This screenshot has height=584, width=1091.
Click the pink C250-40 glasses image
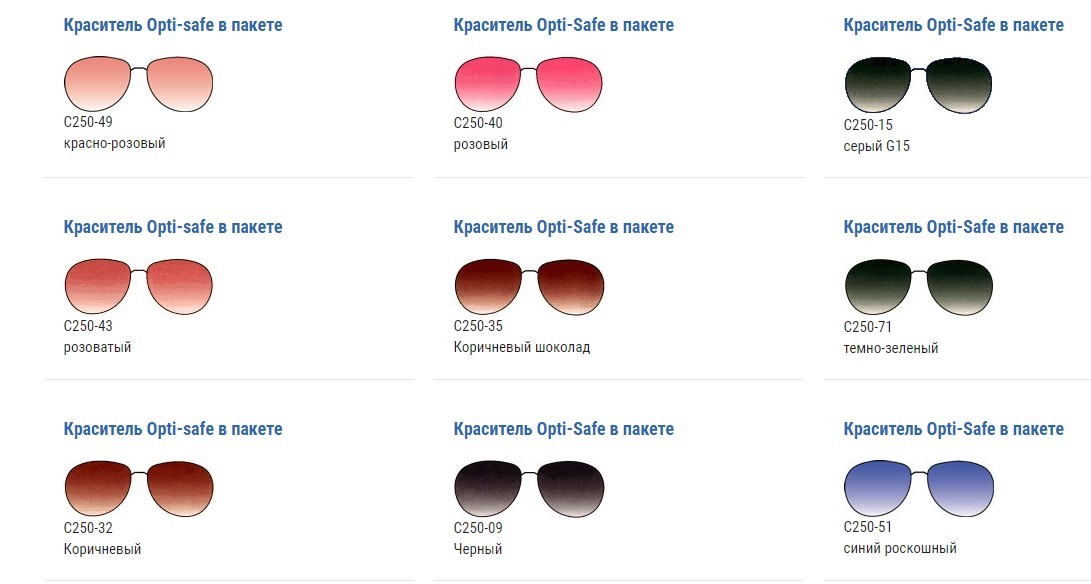point(528,84)
